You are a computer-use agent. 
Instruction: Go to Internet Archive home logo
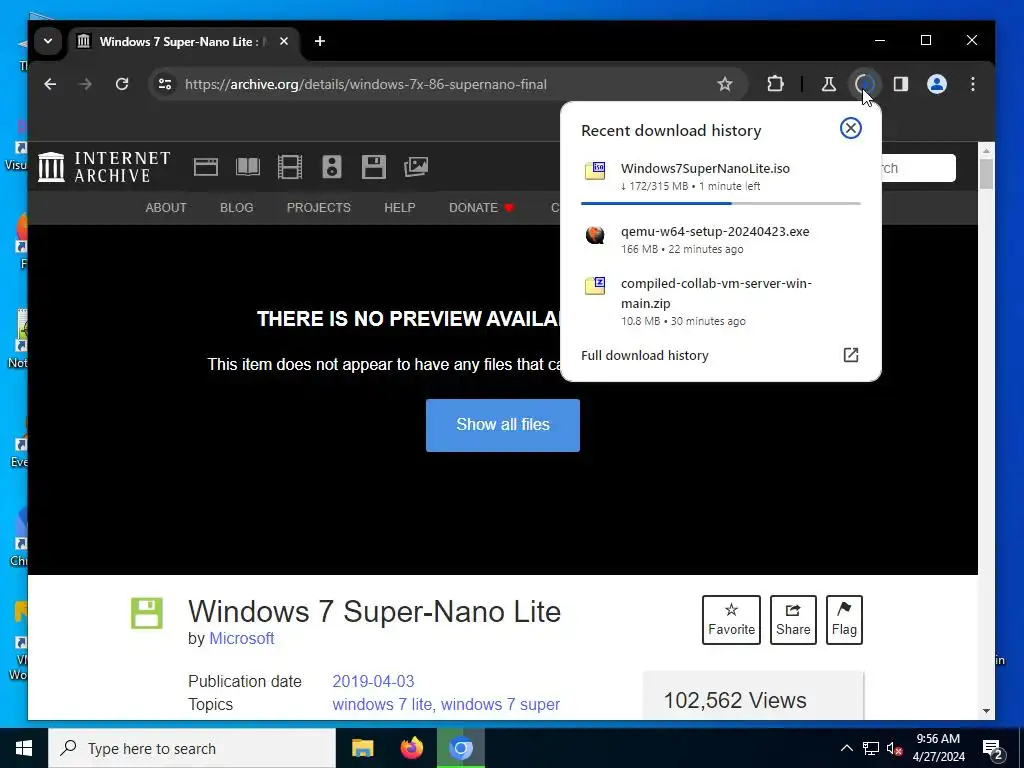[x=104, y=167]
